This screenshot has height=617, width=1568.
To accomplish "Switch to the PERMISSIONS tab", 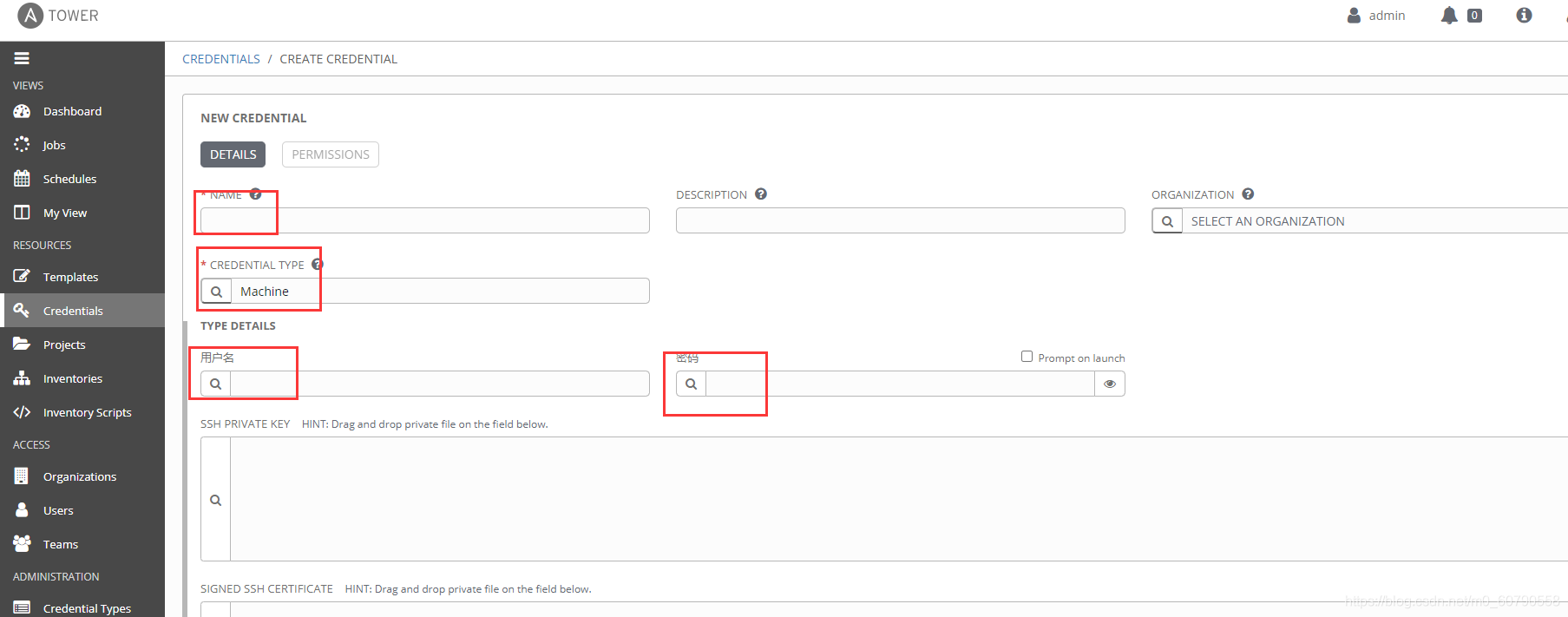I will tap(331, 154).
